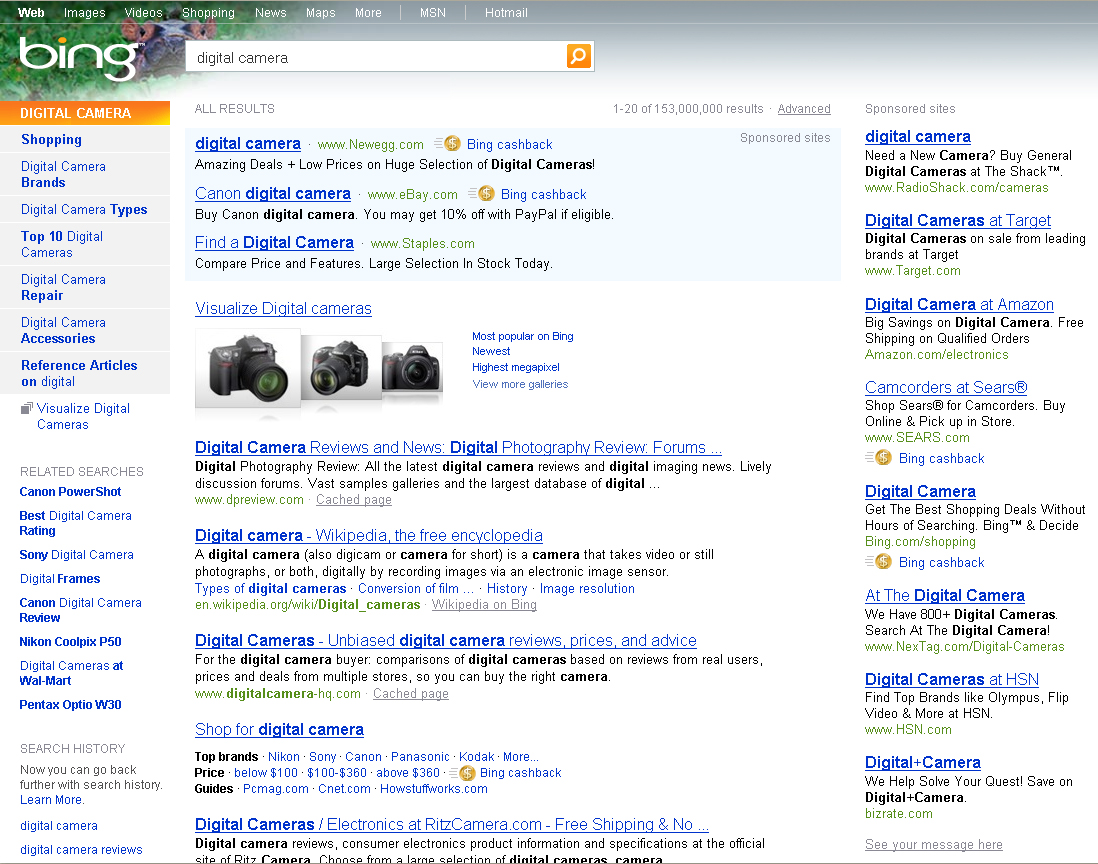Open the Wikipedia digital camera result
This screenshot has width=1098, height=864.
click(368, 535)
